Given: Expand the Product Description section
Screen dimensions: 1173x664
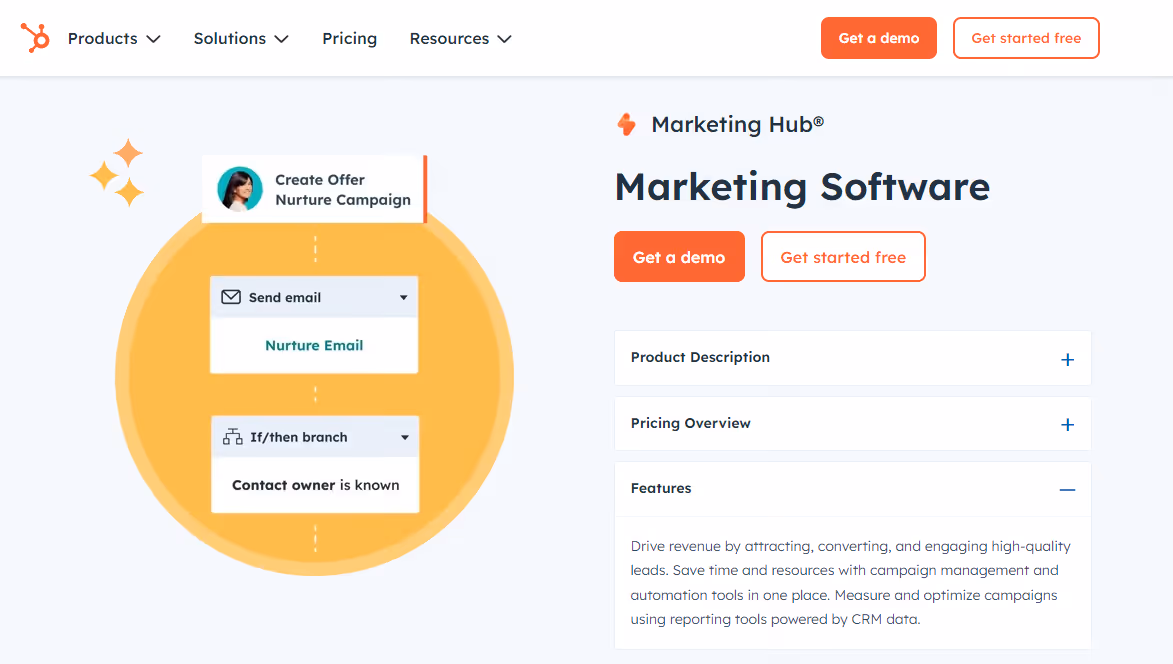Looking at the screenshot, I should pyautogui.click(x=853, y=358).
